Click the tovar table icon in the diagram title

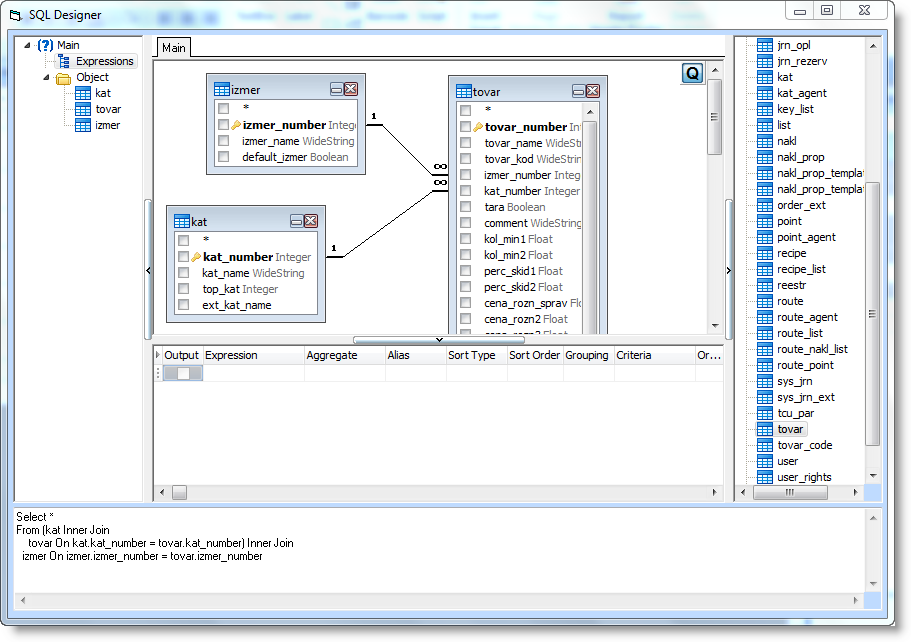[x=464, y=91]
